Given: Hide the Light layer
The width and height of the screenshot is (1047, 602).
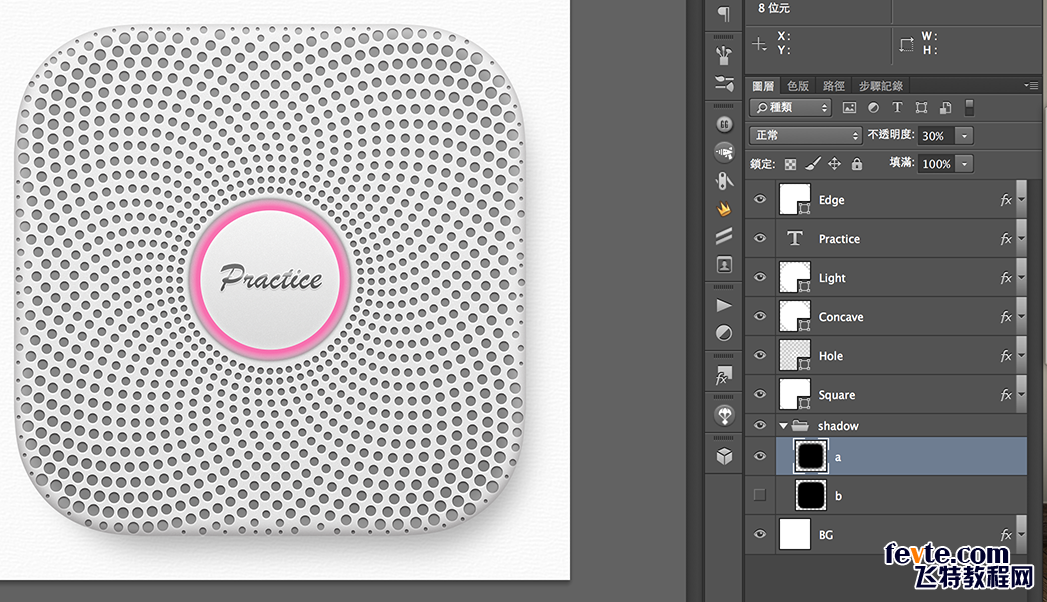Looking at the screenshot, I should tap(760, 277).
